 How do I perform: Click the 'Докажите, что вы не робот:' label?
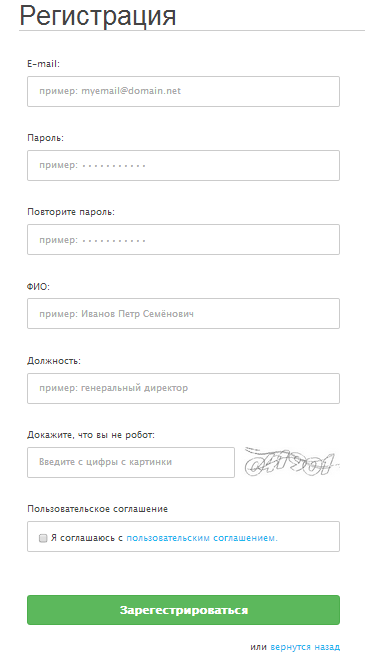pyautogui.click(x=91, y=435)
